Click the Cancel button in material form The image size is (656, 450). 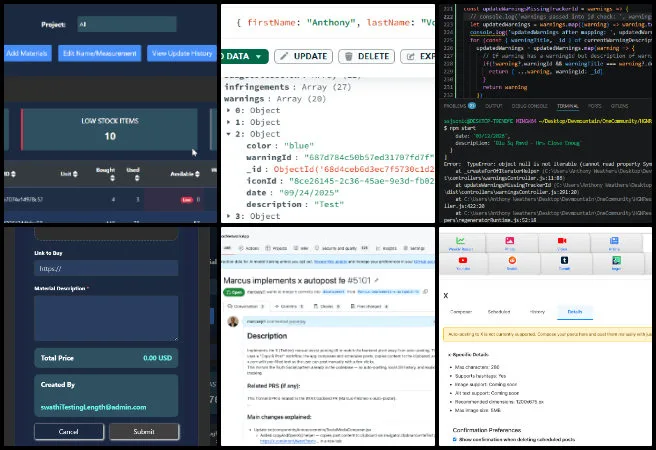tap(69, 432)
